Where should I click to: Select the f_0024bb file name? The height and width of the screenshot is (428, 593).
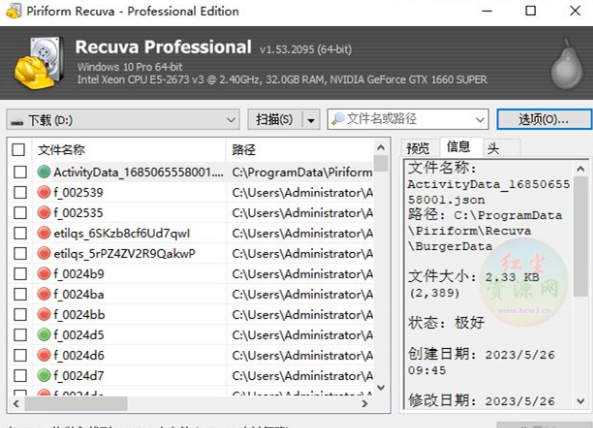pyautogui.click(x=79, y=315)
